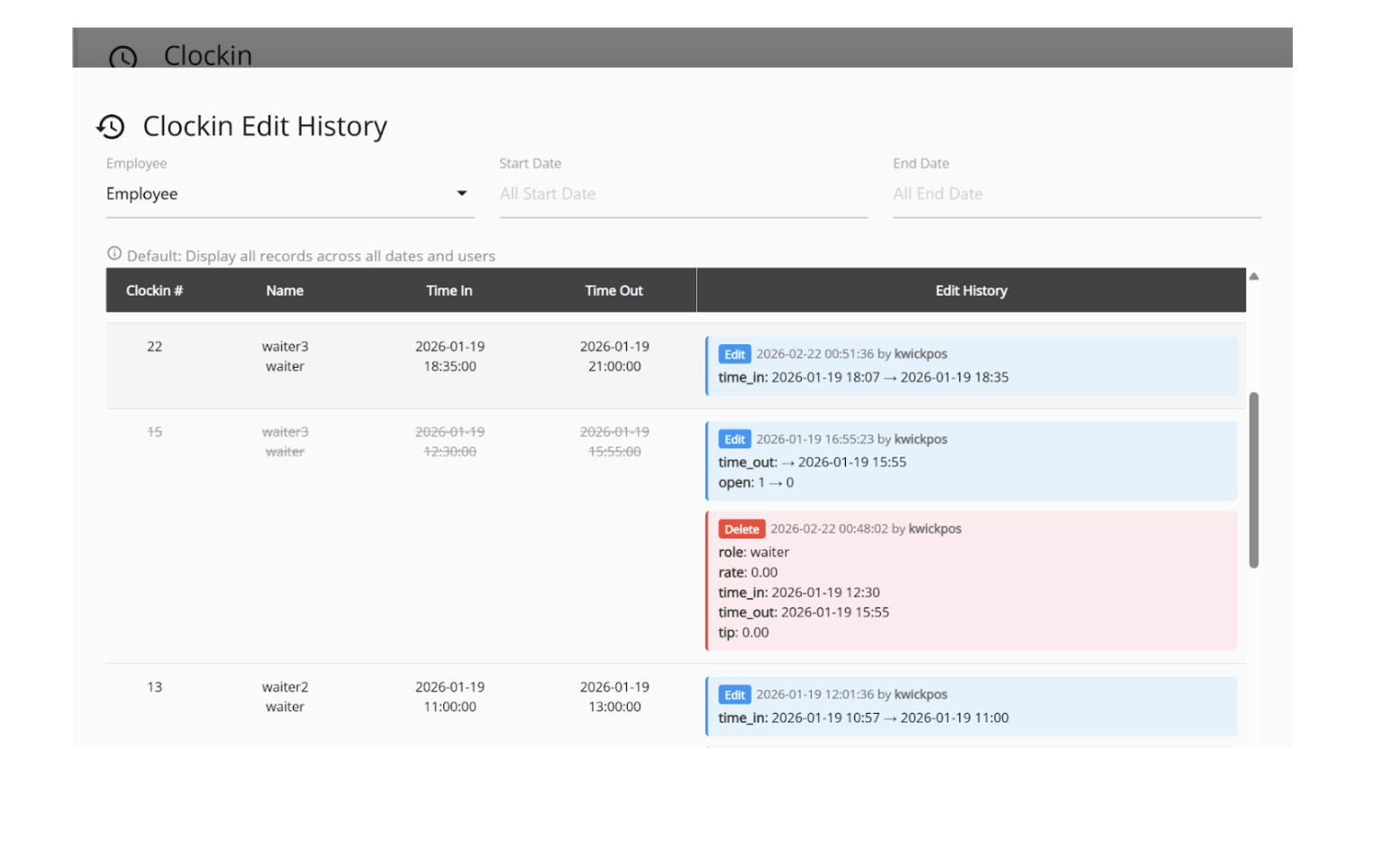
Task: Click the struck-through Time In 12:30:00
Action: [450, 452]
